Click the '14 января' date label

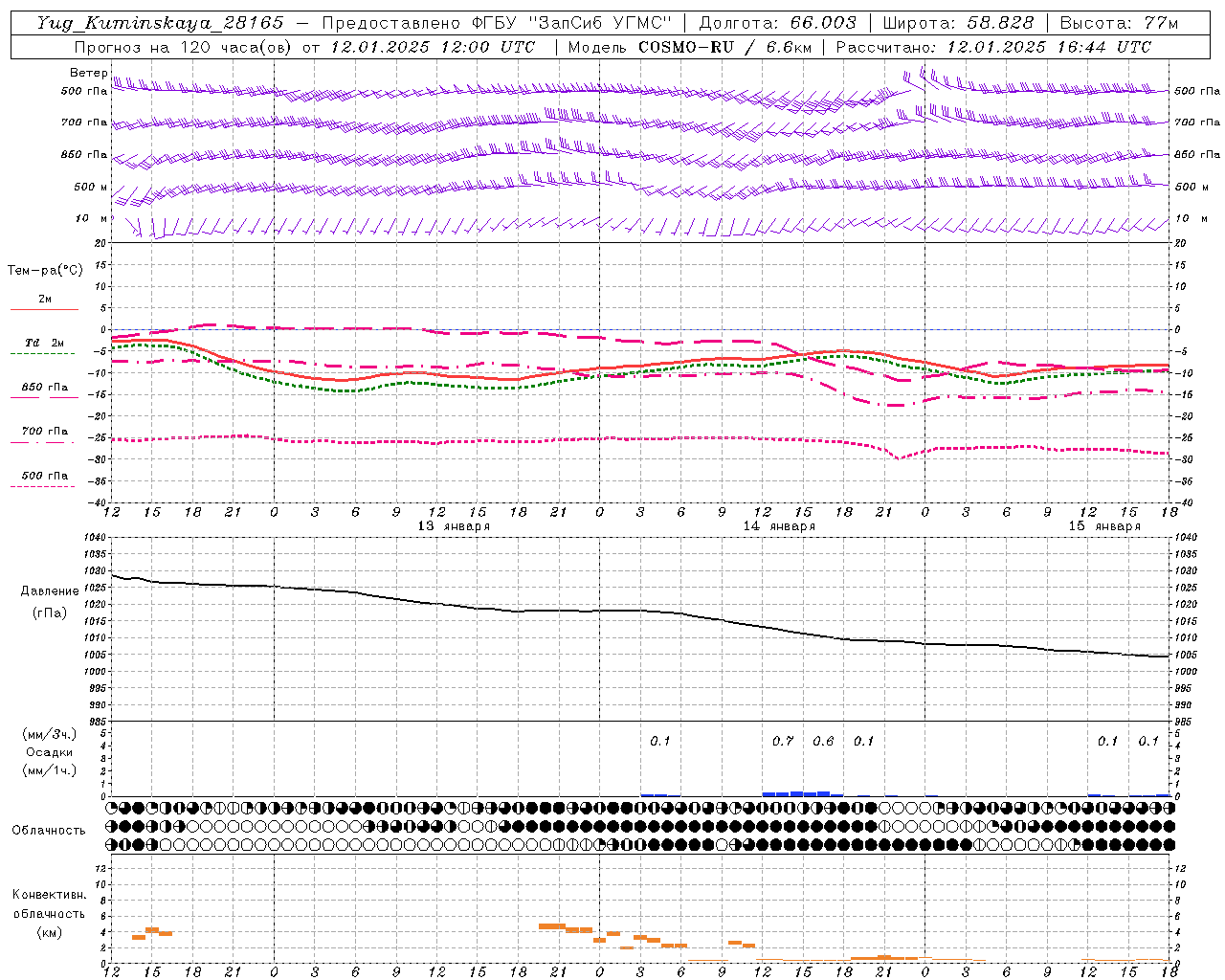(x=779, y=525)
